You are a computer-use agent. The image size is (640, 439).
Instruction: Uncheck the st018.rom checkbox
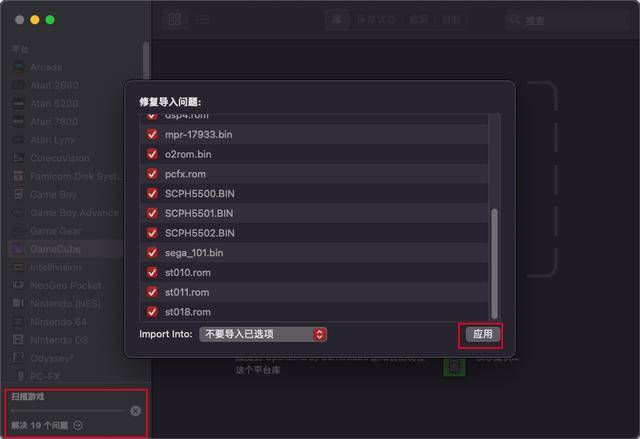tap(152, 312)
